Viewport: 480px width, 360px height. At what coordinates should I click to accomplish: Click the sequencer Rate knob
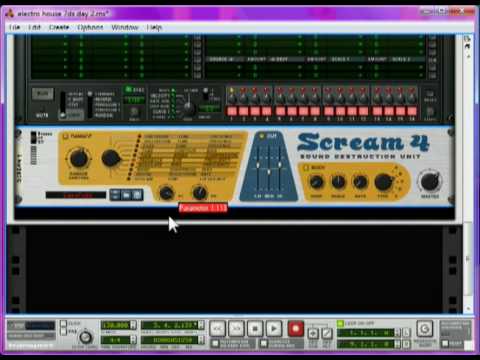point(134,112)
